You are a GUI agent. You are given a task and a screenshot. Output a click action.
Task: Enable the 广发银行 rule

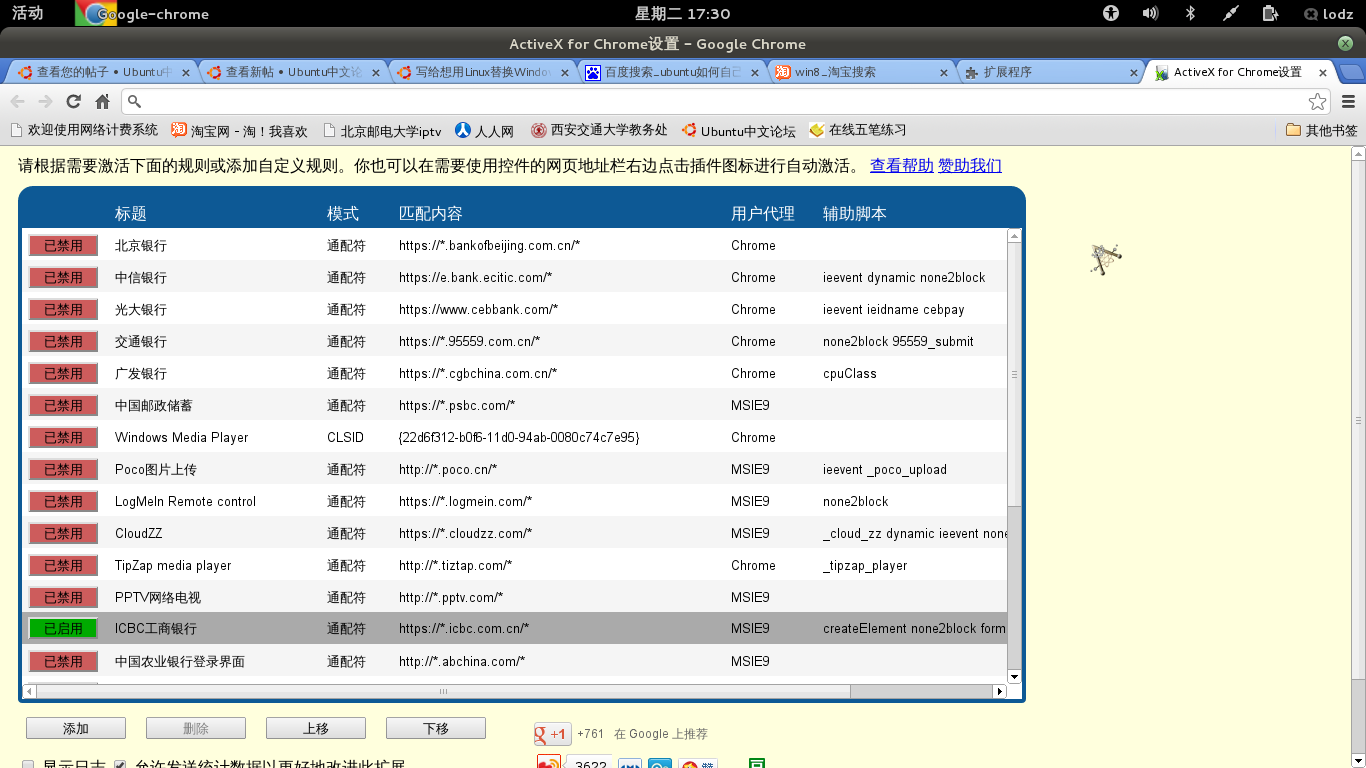tap(63, 374)
